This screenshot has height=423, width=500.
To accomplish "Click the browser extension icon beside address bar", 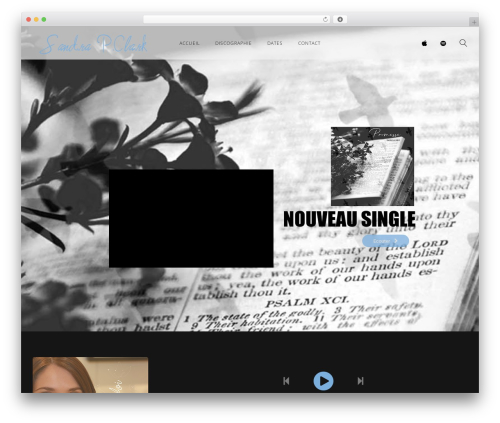I will pos(340,20).
